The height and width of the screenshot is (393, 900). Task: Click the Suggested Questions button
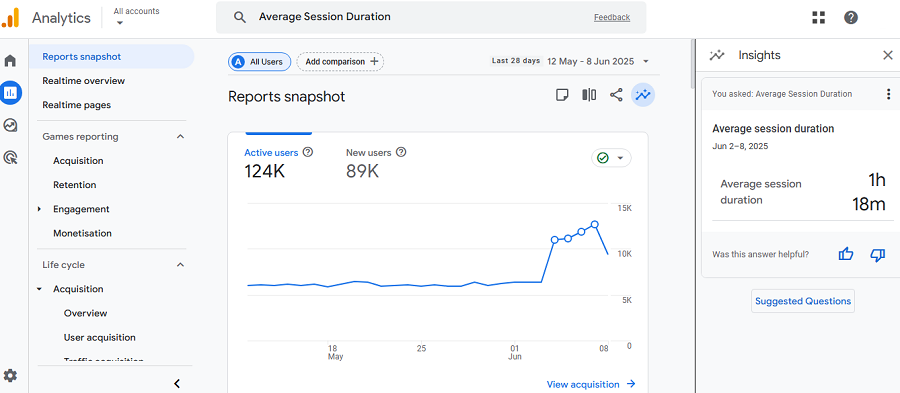[802, 301]
